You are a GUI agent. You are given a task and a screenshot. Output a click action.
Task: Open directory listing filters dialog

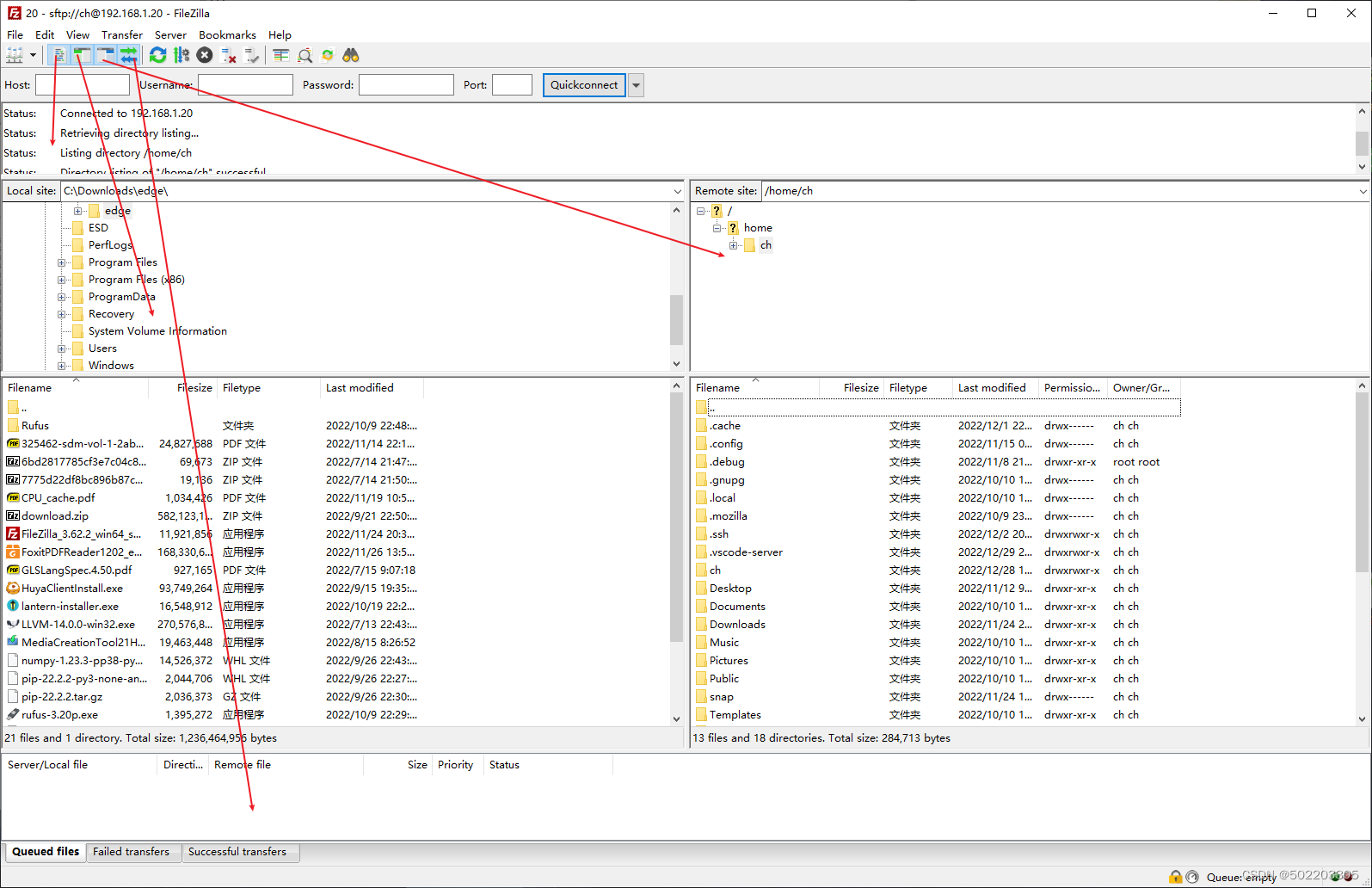281,55
